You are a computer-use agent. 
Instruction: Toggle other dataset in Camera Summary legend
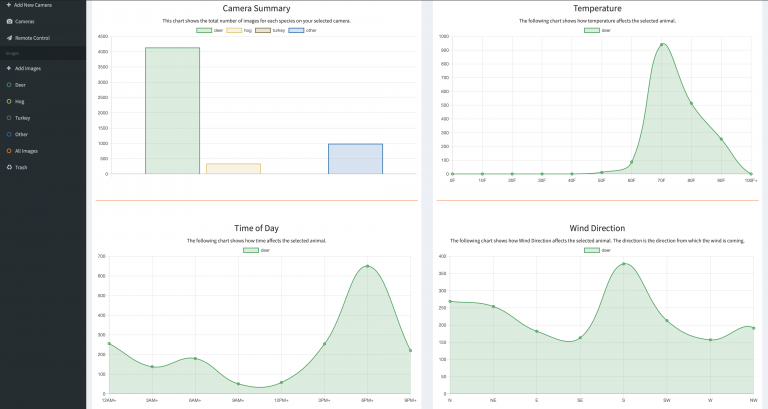[303, 30]
